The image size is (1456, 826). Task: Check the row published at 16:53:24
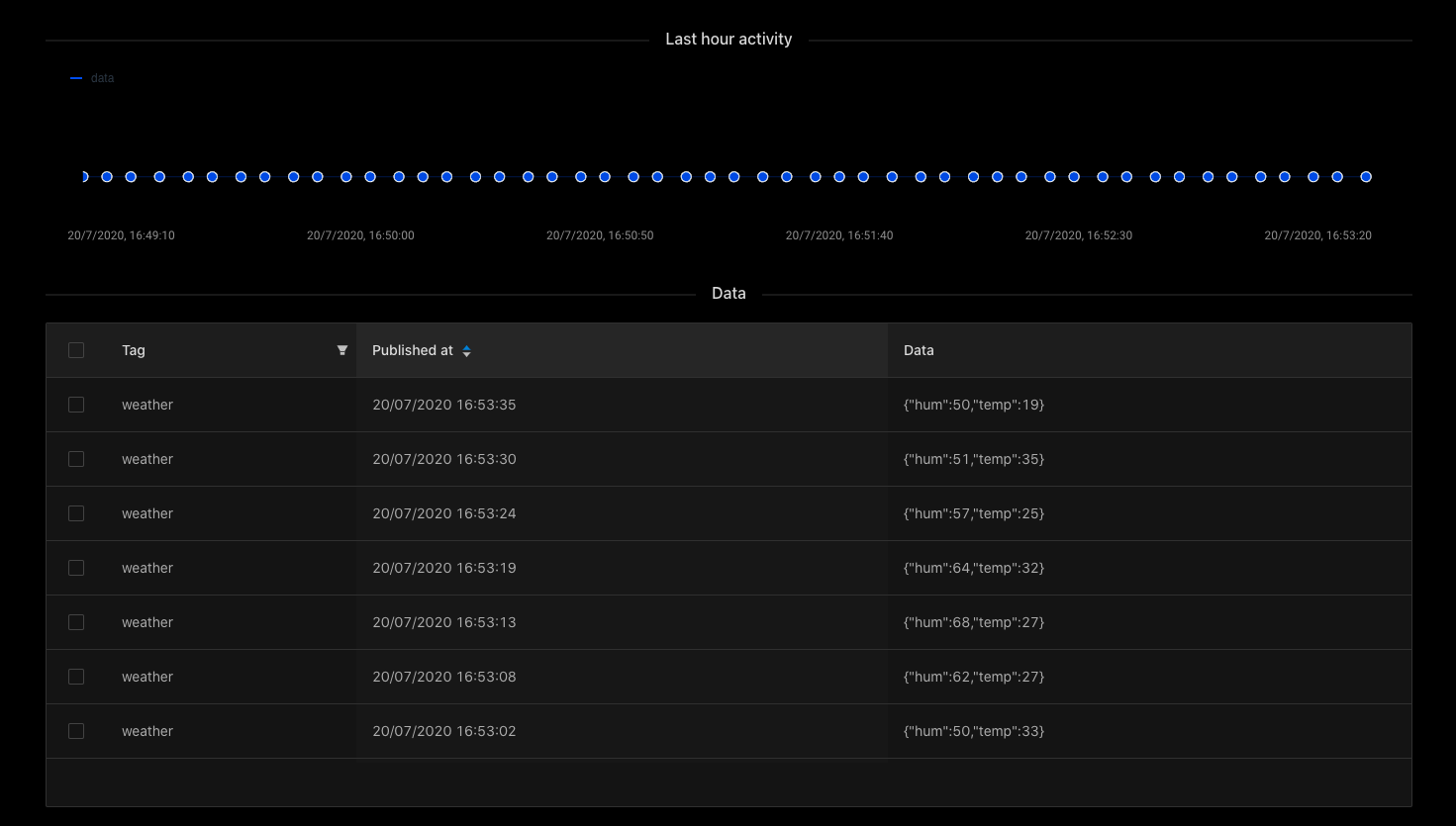(x=76, y=513)
